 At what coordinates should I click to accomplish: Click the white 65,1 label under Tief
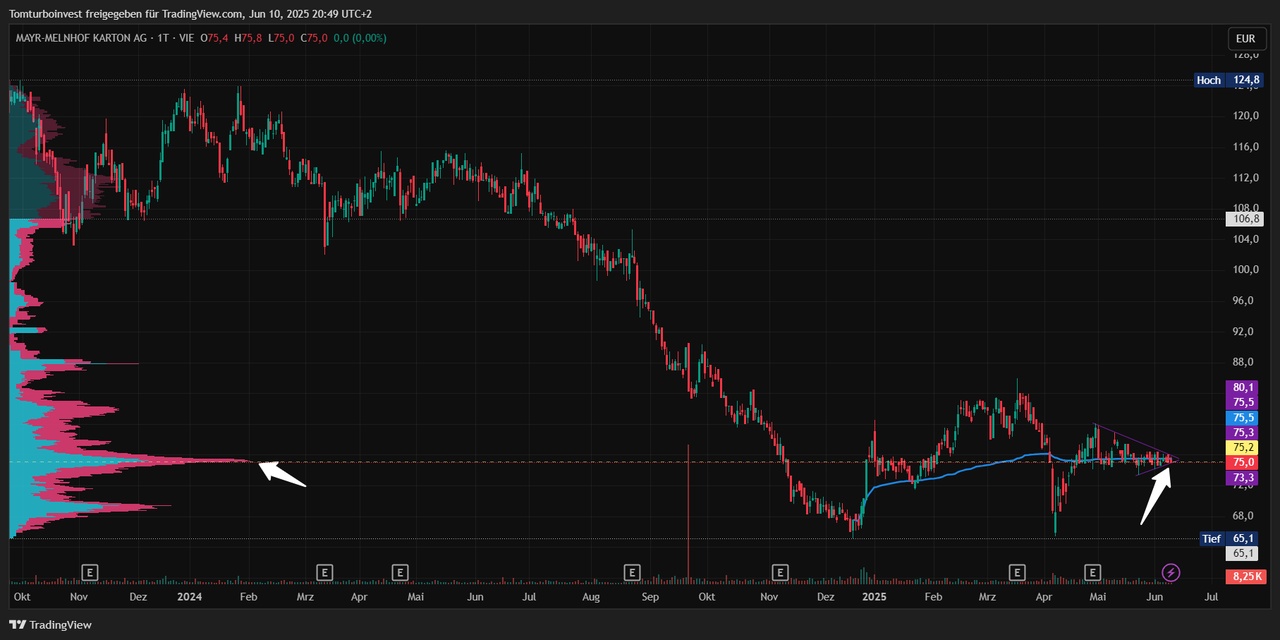(1244, 553)
